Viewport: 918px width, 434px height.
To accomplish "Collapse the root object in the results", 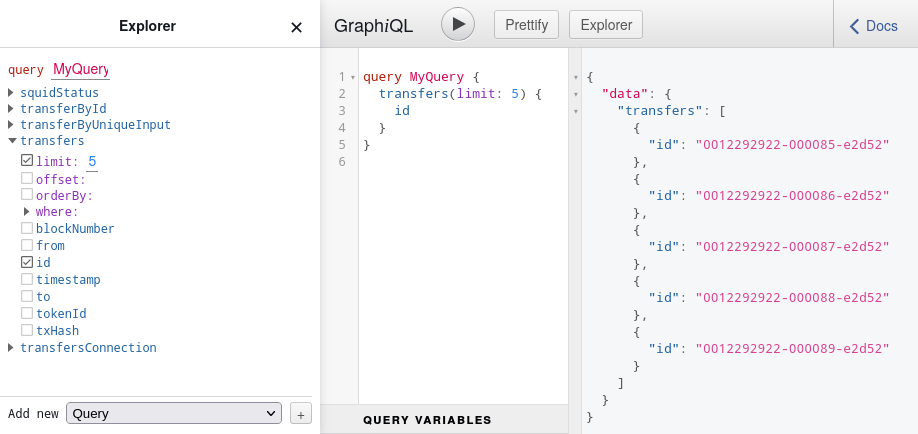I will point(576,77).
